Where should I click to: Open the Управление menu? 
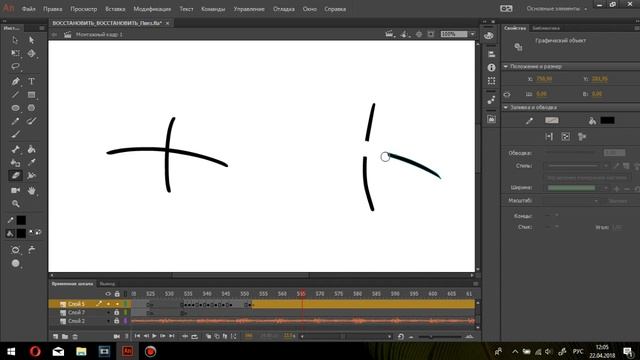click(249, 9)
